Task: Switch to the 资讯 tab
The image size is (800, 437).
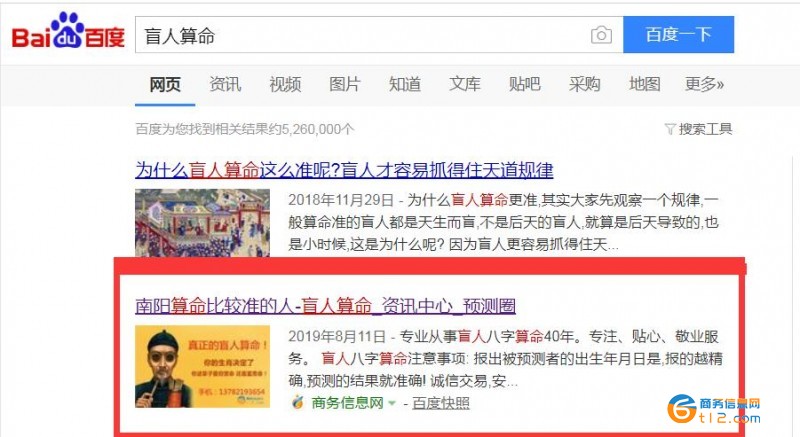Action: pos(225,84)
